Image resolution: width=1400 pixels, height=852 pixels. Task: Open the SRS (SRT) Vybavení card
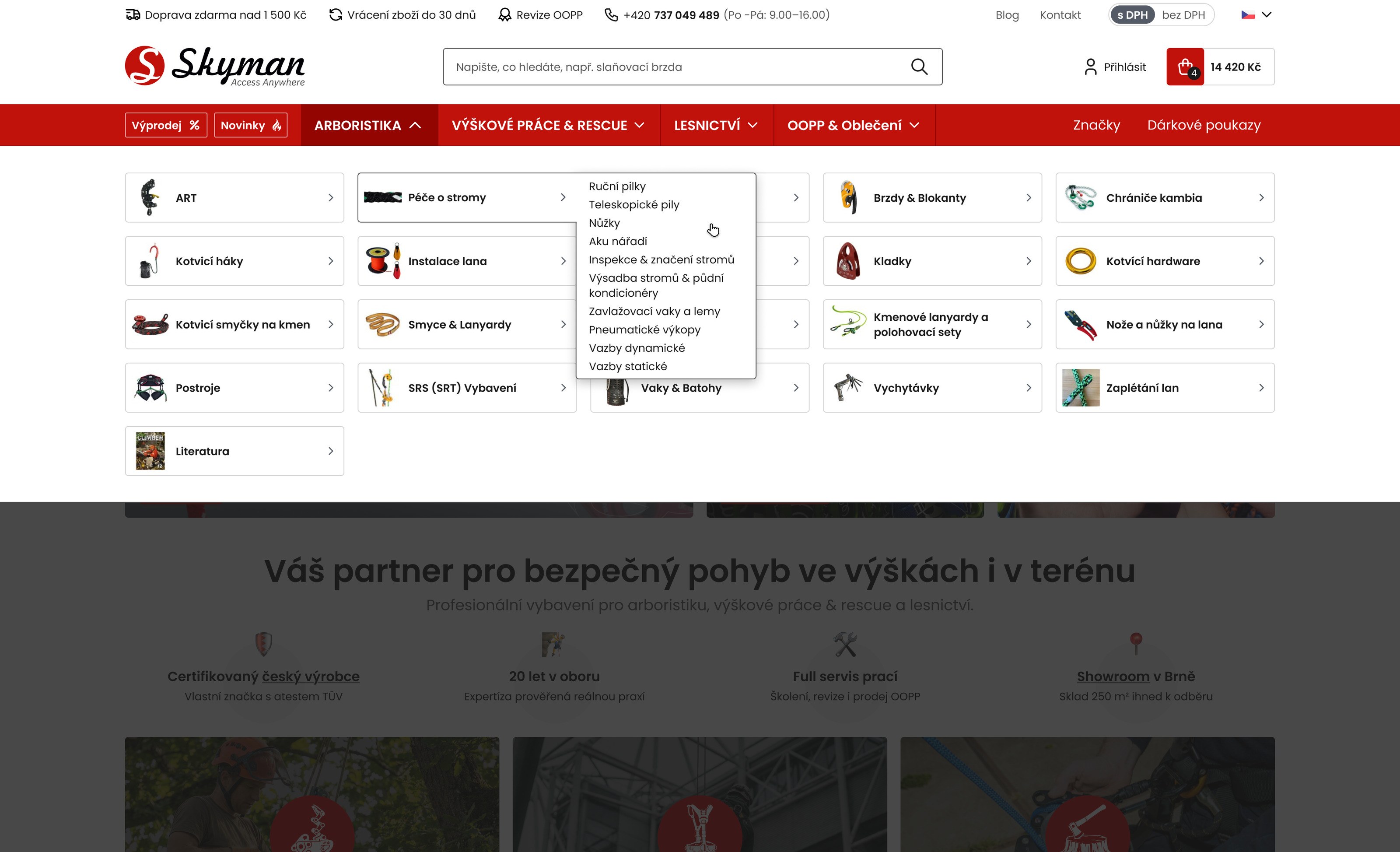(x=467, y=388)
